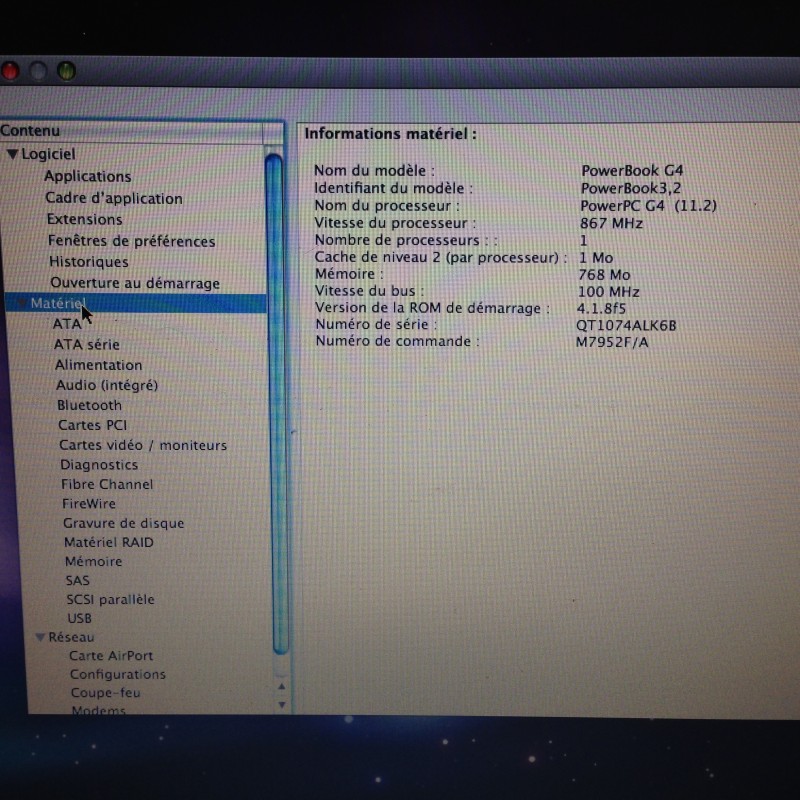Open SAS entry

(78, 581)
